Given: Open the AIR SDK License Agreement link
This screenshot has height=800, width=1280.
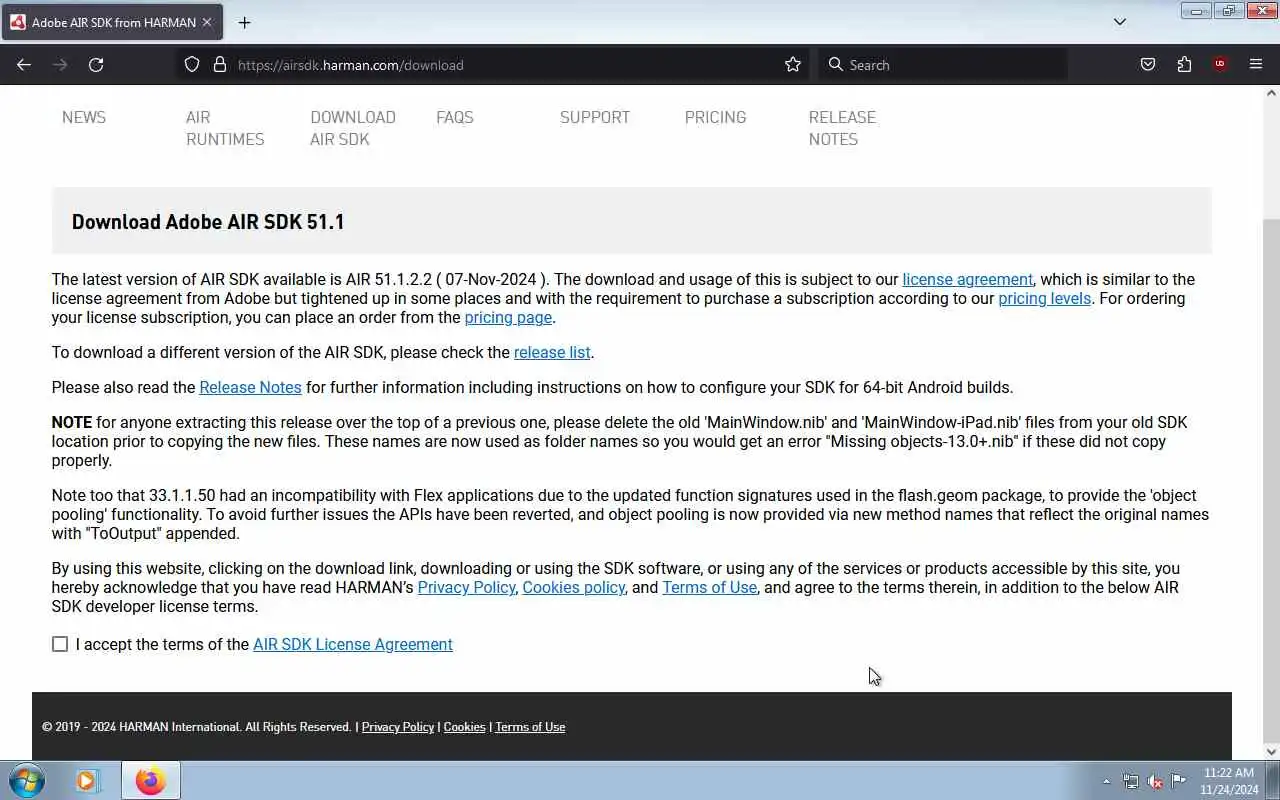Looking at the screenshot, I should (x=353, y=645).
